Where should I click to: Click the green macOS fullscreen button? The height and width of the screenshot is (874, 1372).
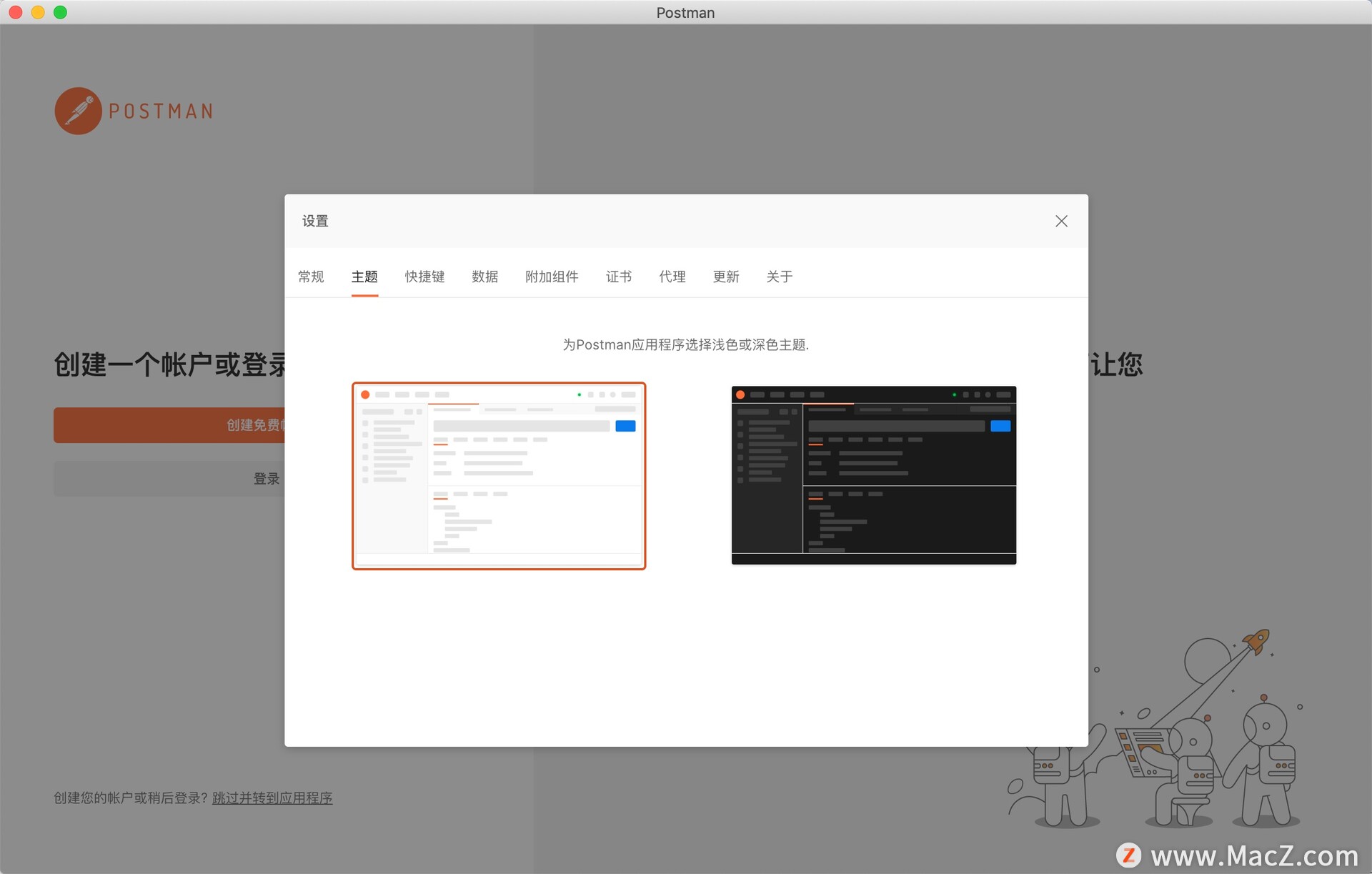coord(60,12)
